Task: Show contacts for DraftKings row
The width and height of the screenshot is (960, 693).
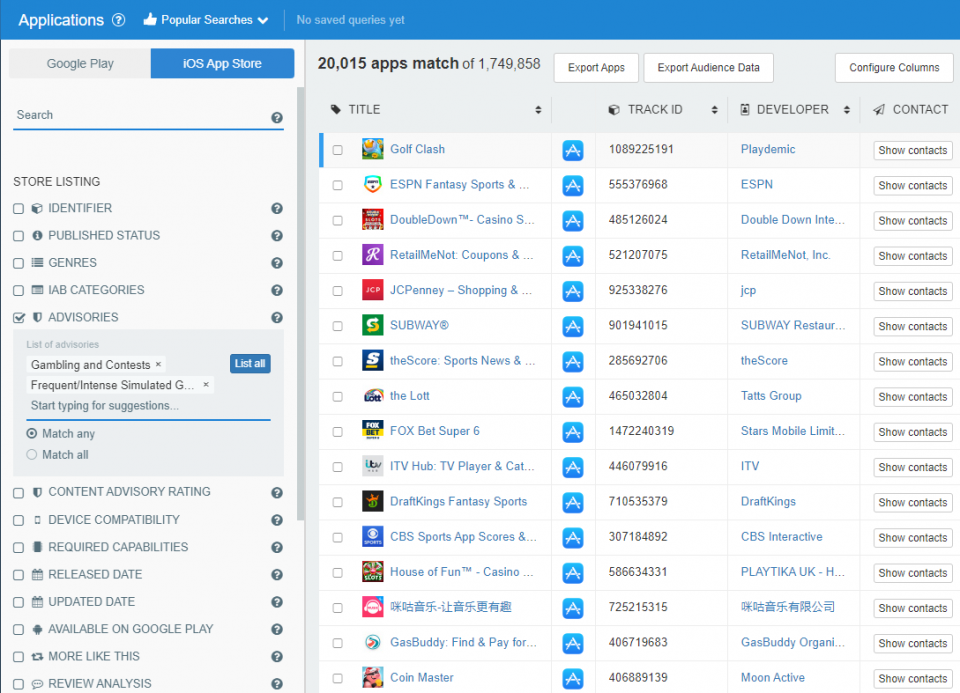Action: coord(912,503)
